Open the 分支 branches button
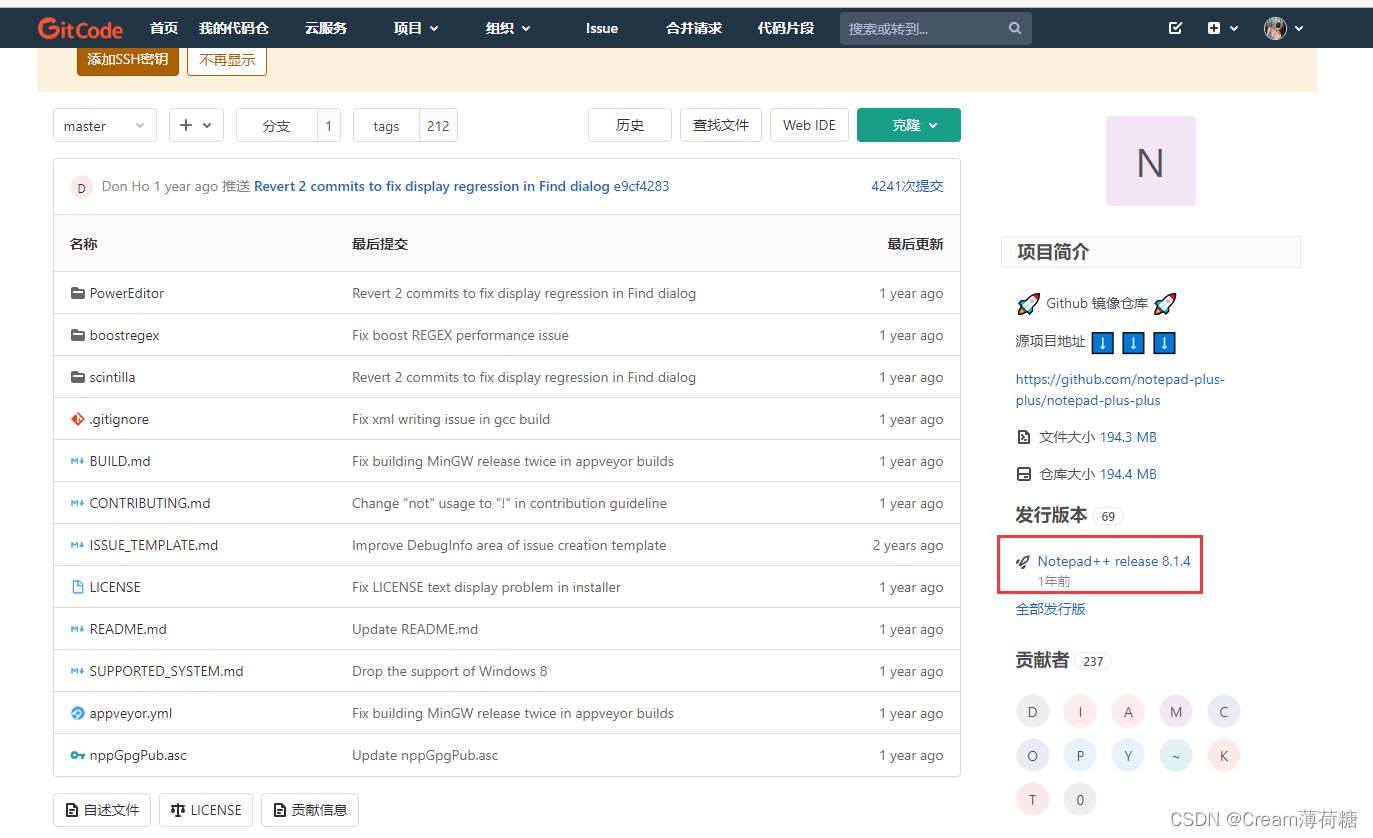This screenshot has height=838, width=1373. pos(277,126)
